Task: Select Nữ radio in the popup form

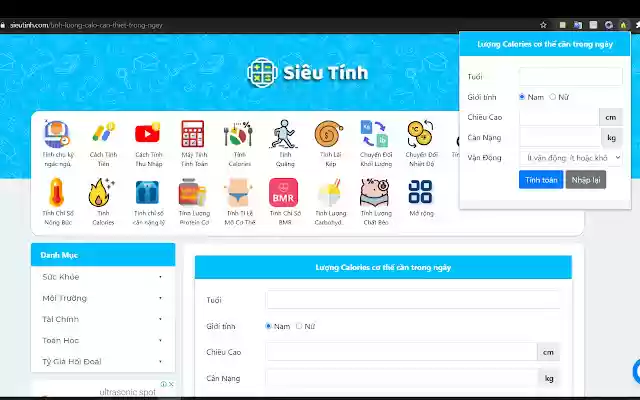Action: pyautogui.click(x=553, y=97)
